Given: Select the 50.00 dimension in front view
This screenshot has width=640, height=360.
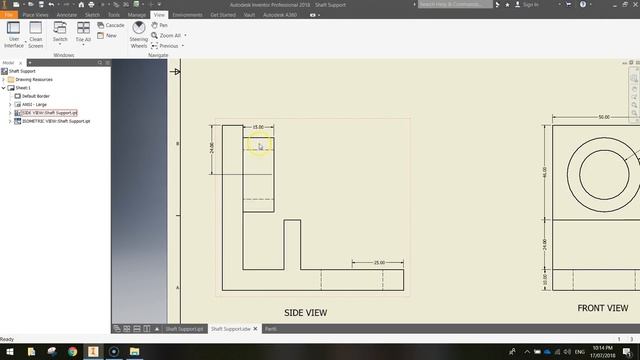Looking at the screenshot, I should (x=604, y=117).
